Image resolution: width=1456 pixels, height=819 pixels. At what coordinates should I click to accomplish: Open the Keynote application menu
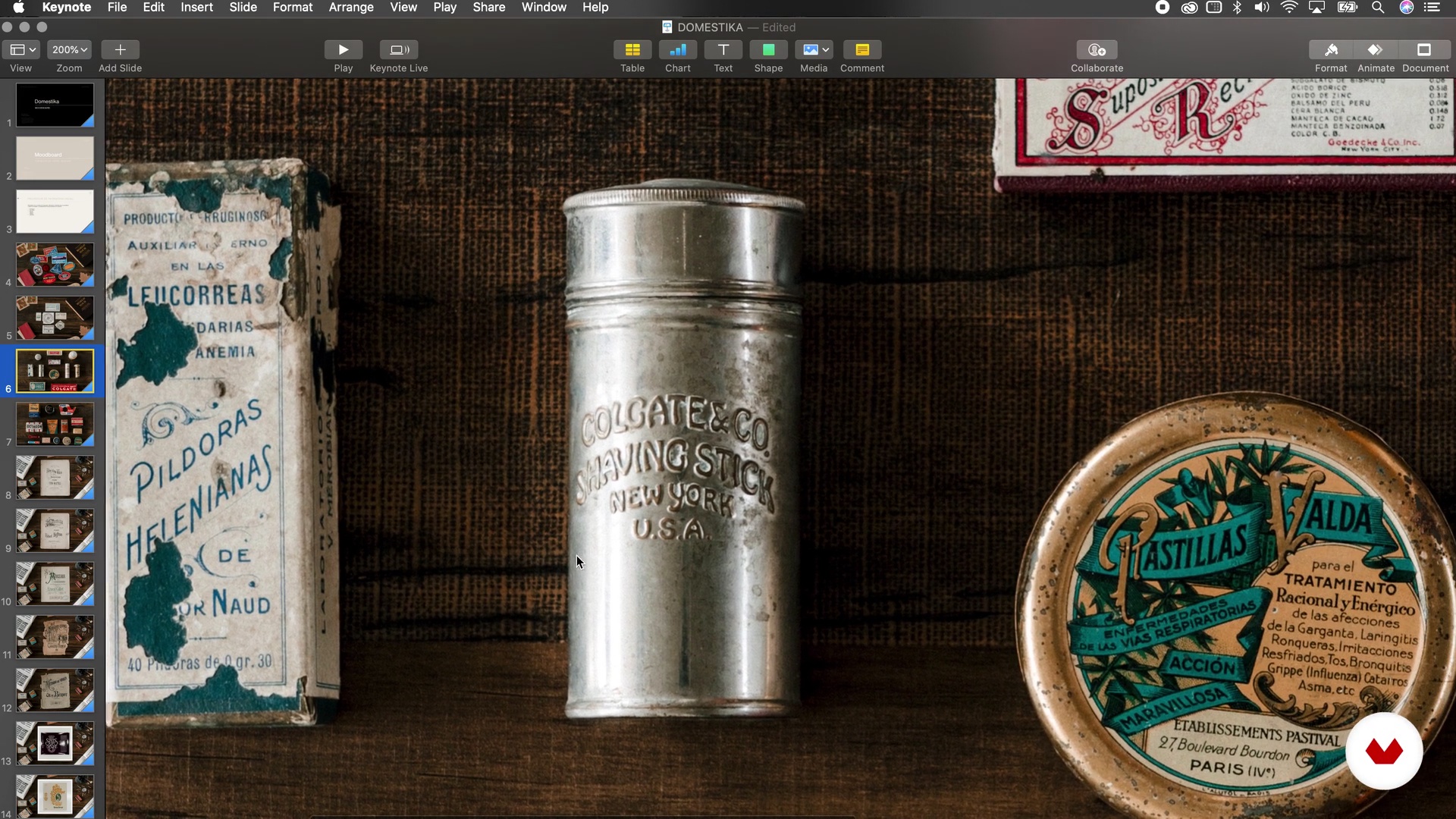click(67, 8)
